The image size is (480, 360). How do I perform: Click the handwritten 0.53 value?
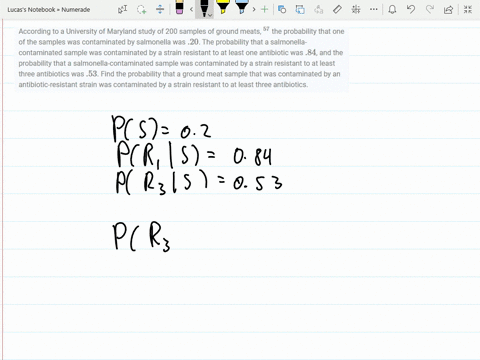257,183
